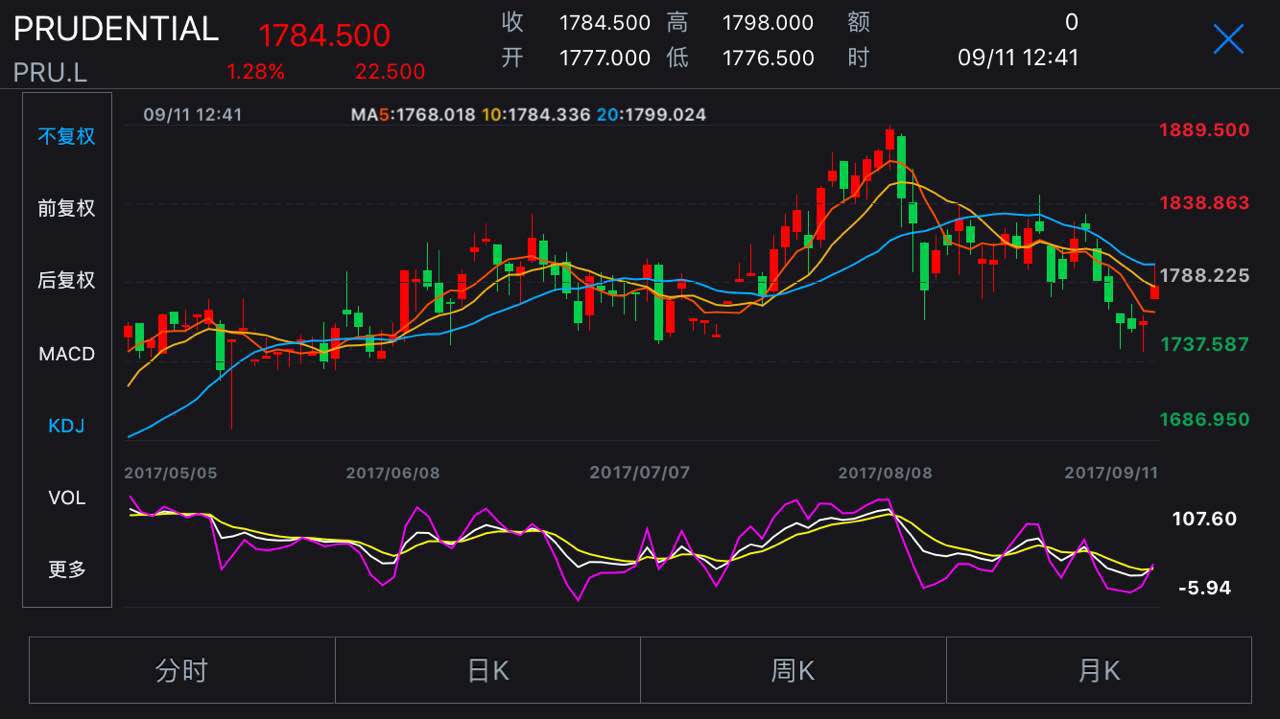Switch indicator to VOL
The image size is (1280, 719).
click(67, 498)
